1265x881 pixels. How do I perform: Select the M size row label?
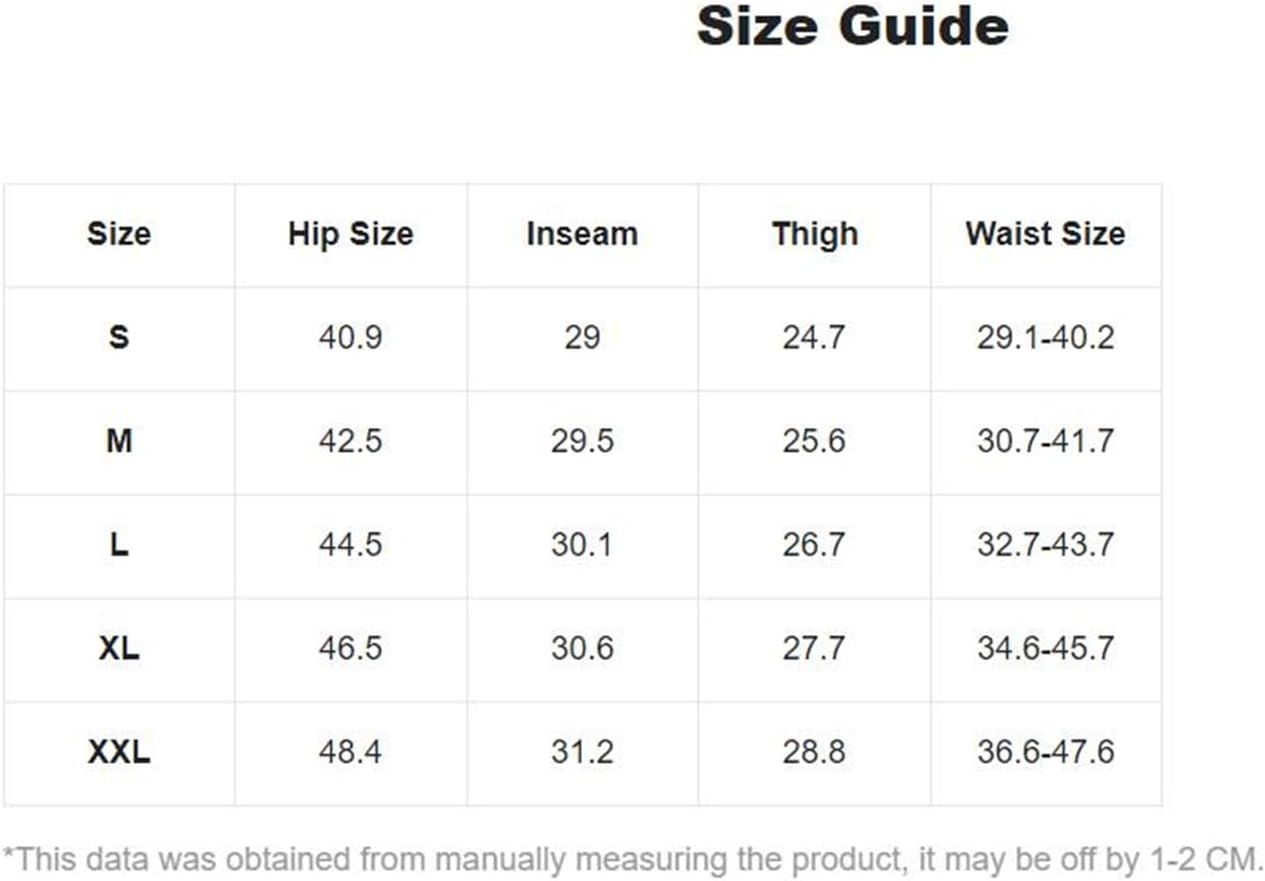(119, 441)
